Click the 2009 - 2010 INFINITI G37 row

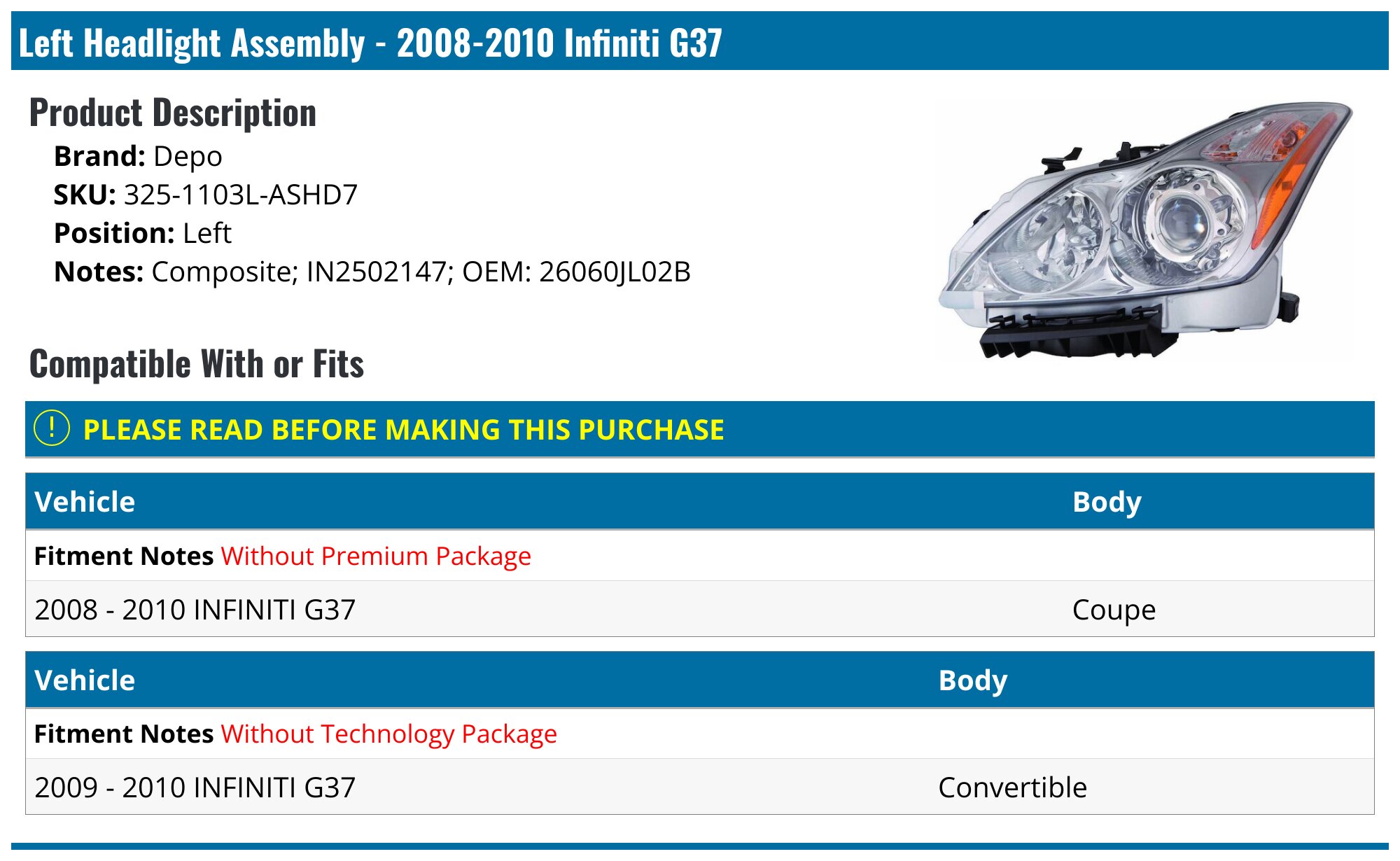pos(700,787)
